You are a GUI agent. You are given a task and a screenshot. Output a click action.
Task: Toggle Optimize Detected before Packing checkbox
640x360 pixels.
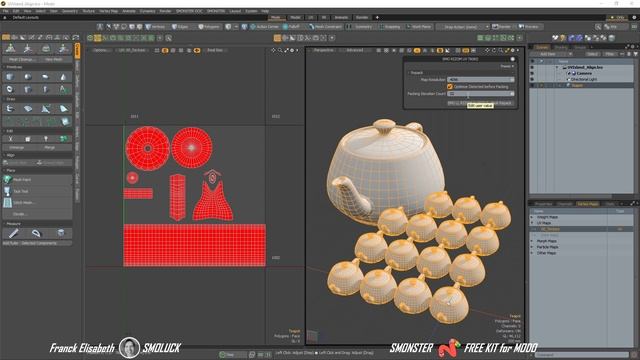tap(450, 87)
